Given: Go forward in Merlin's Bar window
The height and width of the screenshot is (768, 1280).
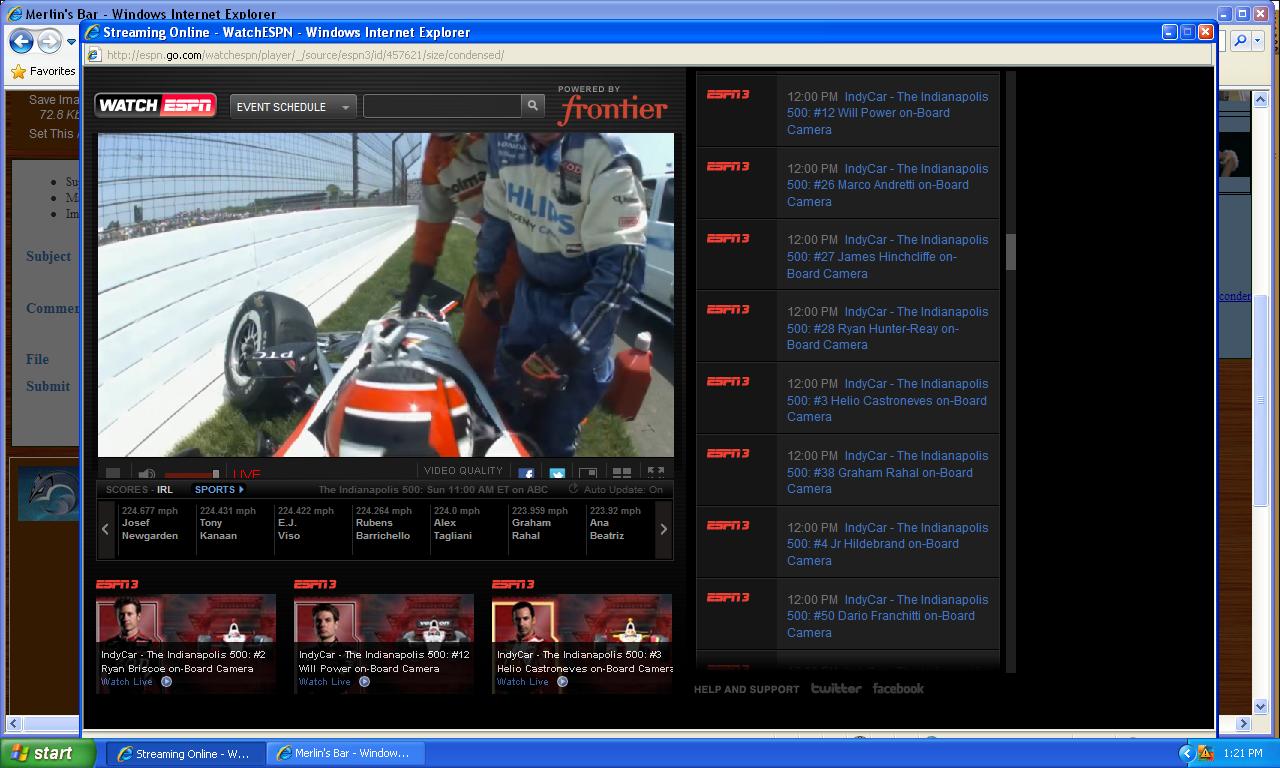Looking at the screenshot, I should (x=49, y=41).
